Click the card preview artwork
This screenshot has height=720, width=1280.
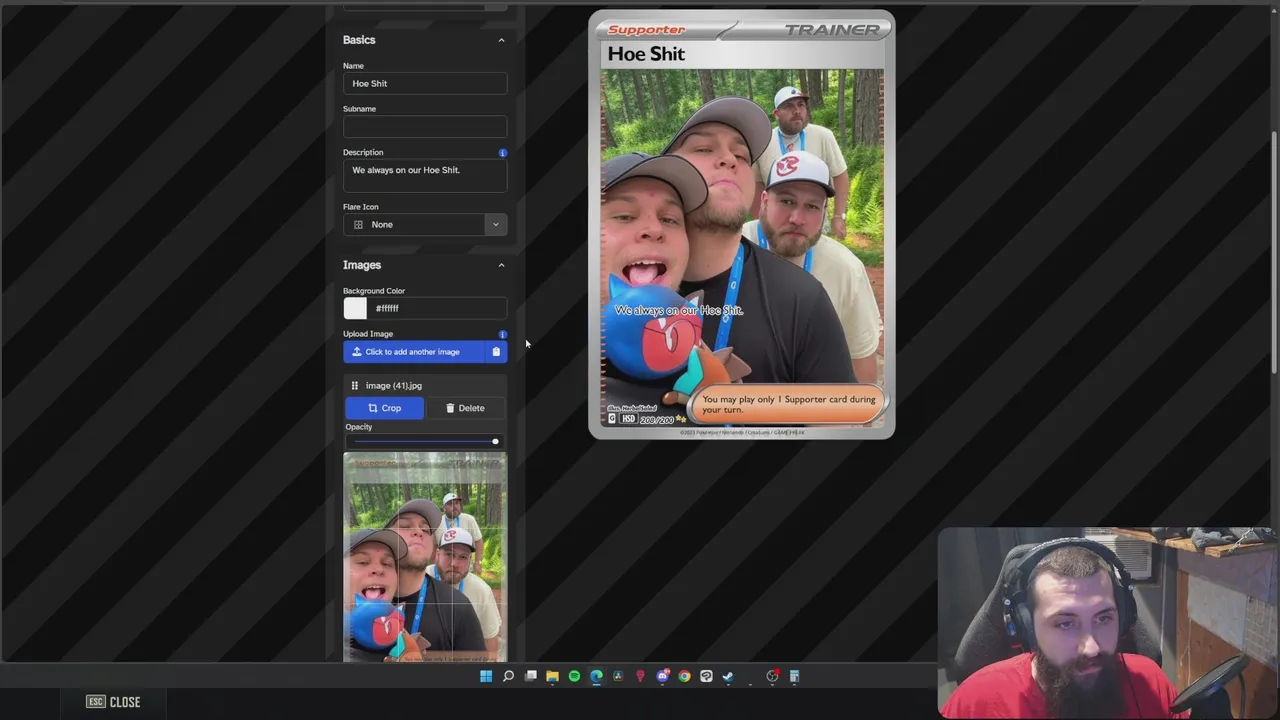pyautogui.click(x=742, y=248)
